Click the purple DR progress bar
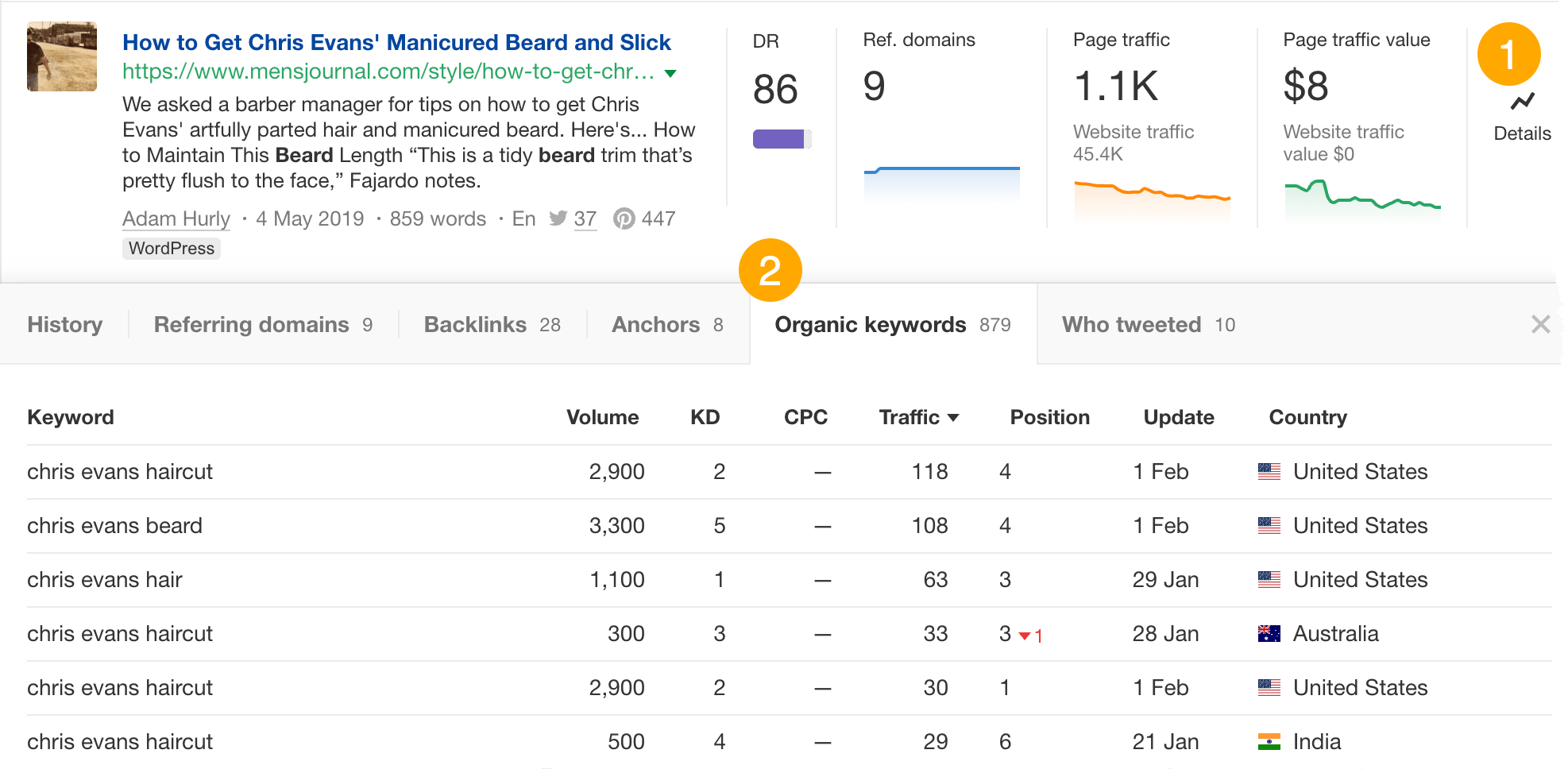The image size is (1568, 769). [x=779, y=138]
